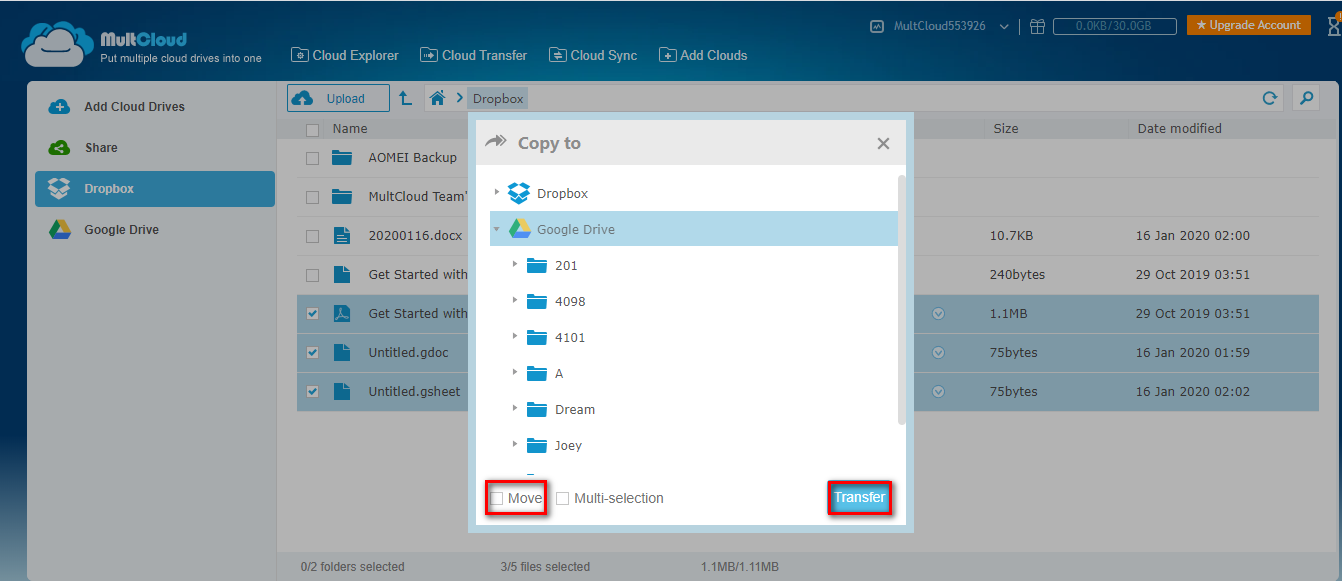Check the MultCloud Team folder checkbox
Viewport: 1342px width, 581px height.
coord(313,197)
